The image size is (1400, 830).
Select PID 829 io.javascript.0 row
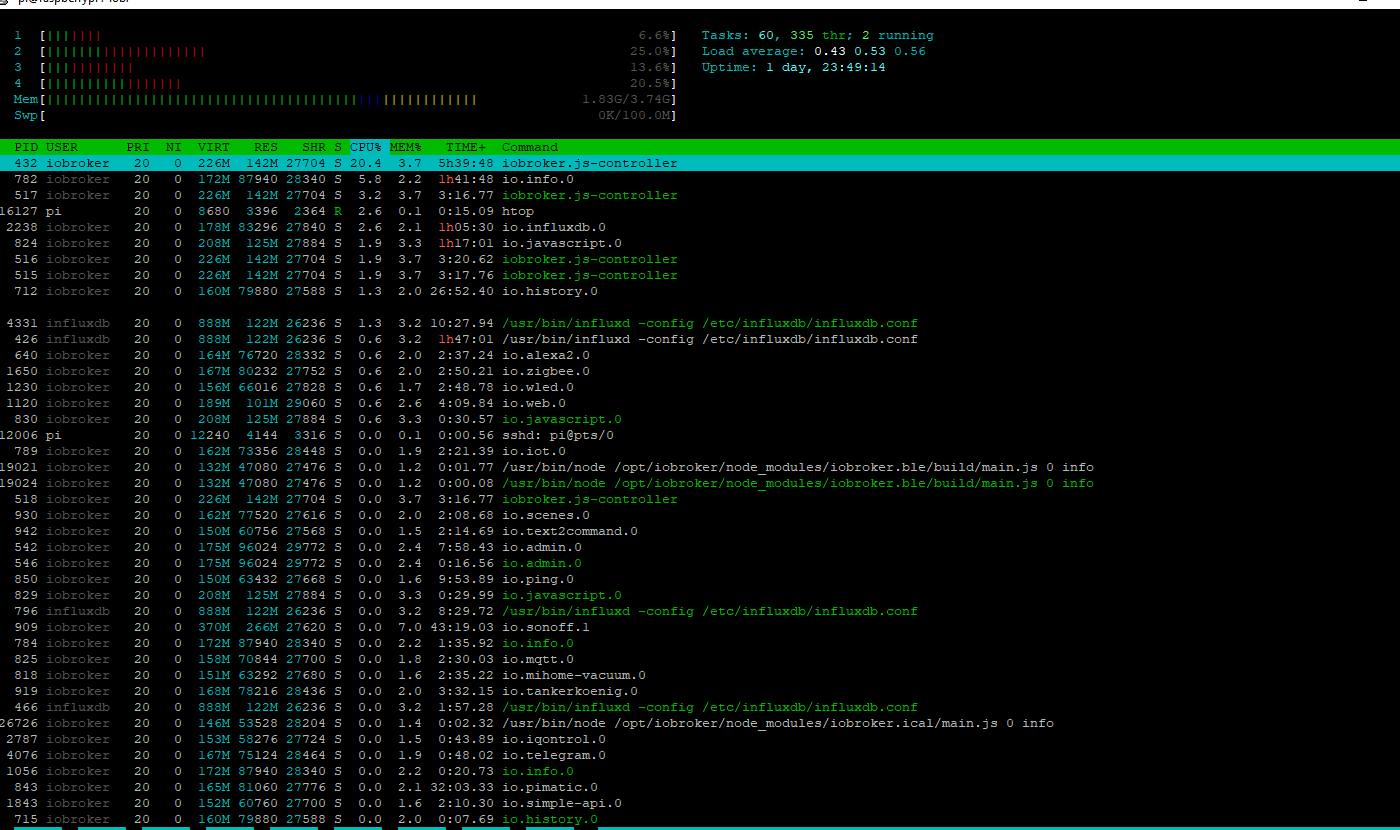pyautogui.click(x=700, y=595)
